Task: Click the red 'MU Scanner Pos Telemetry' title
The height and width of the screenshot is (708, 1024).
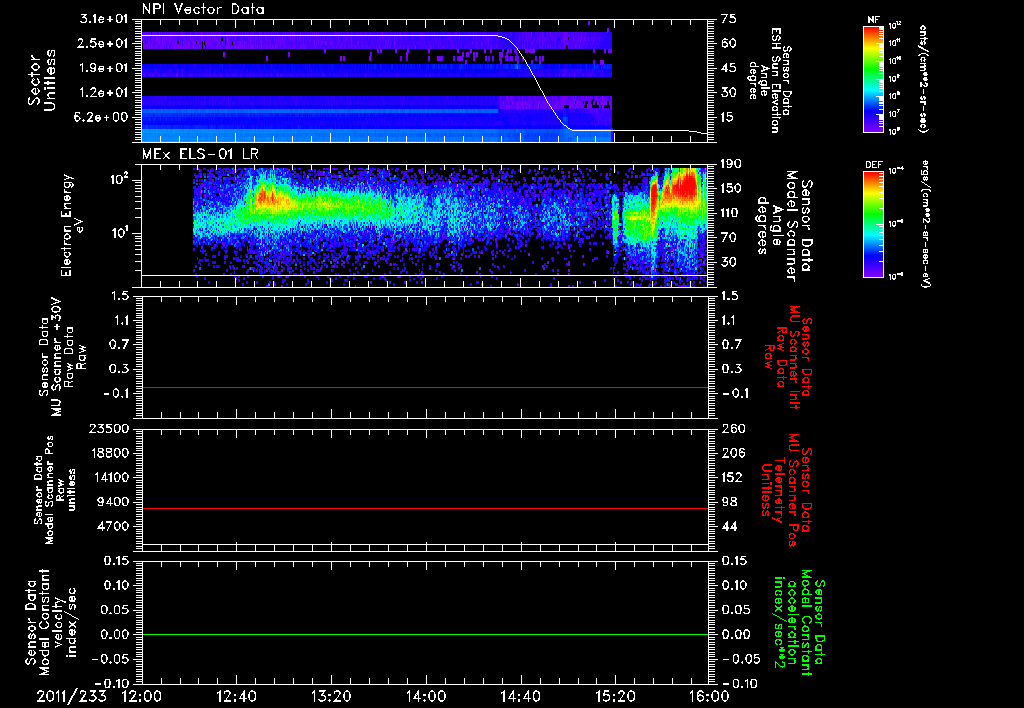Action: tap(786, 490)
